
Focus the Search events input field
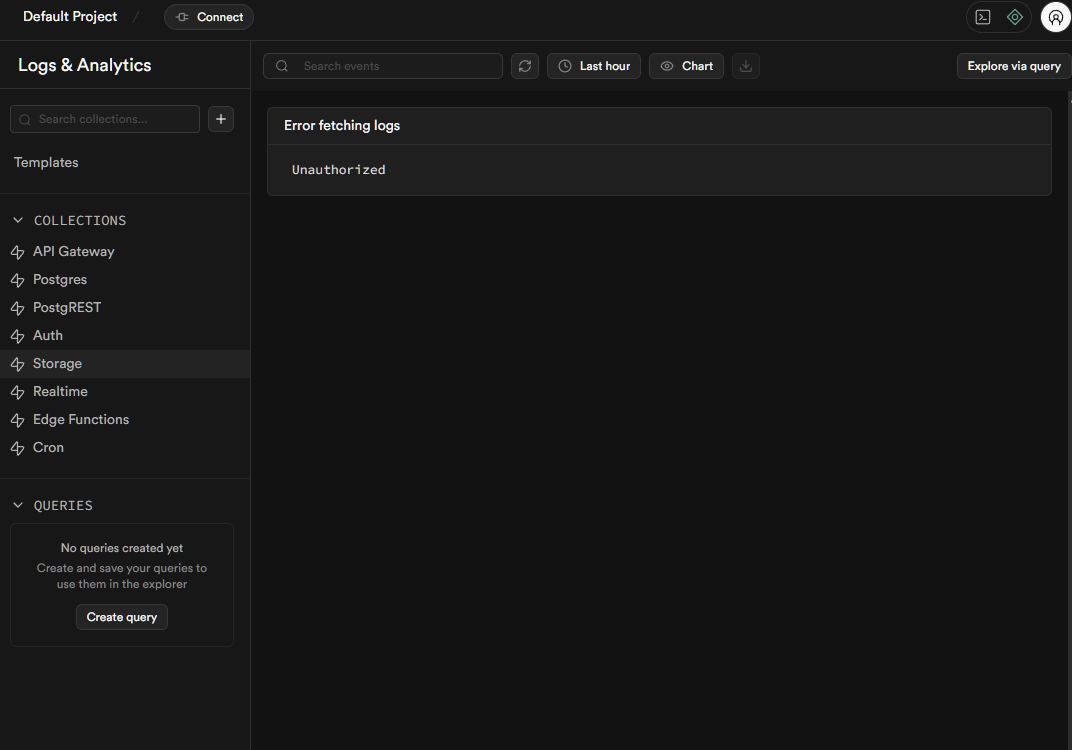point(383,66)
